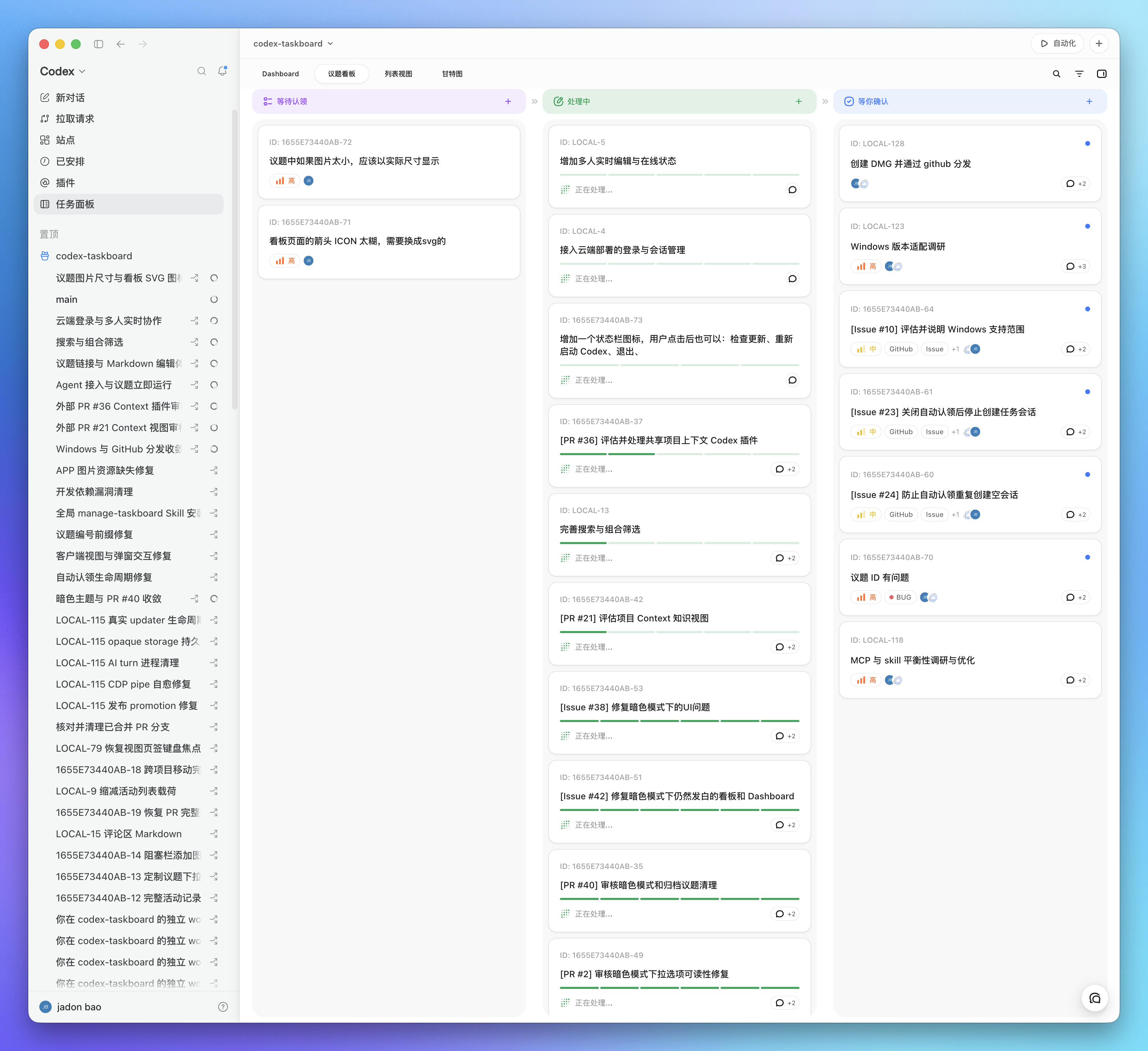Viewport: 1148px width, 1051px height.
Task: Switch to Dashboard tab
Action: point(280,74)
